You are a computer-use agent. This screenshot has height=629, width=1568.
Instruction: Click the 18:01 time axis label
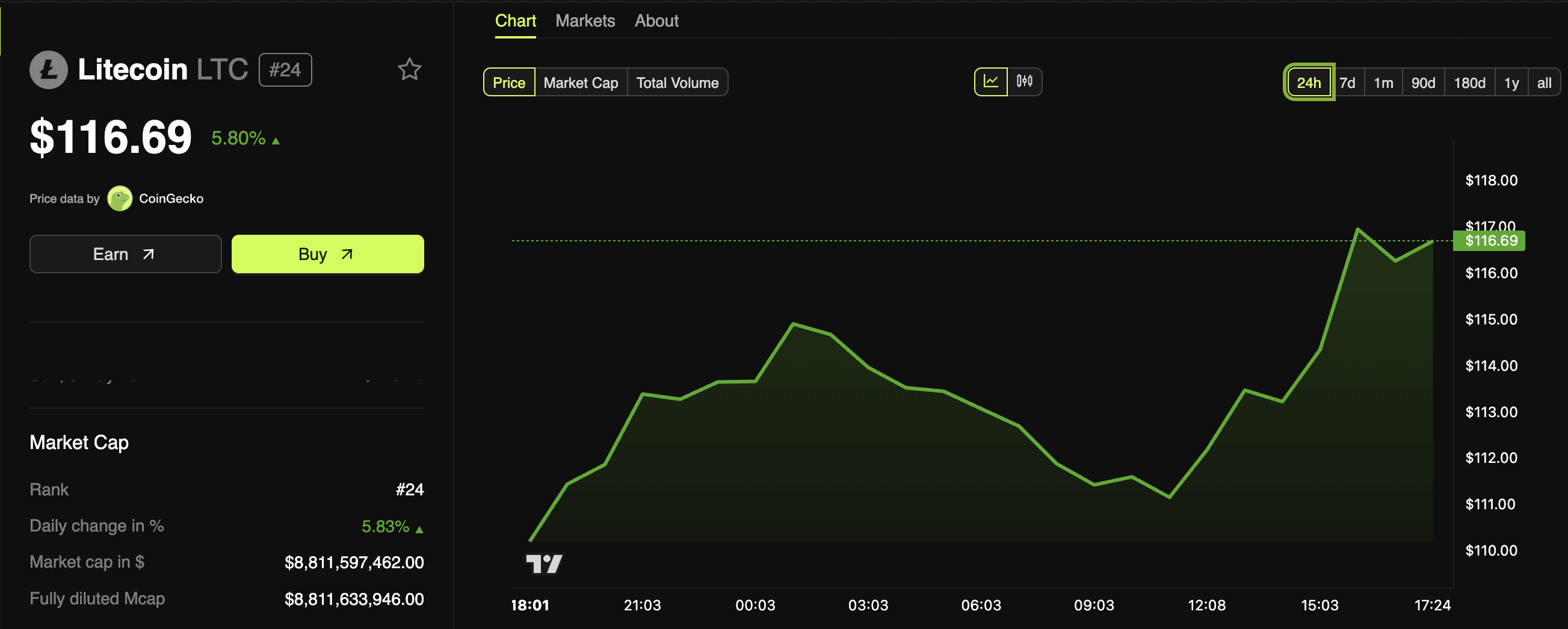point(529,606)
